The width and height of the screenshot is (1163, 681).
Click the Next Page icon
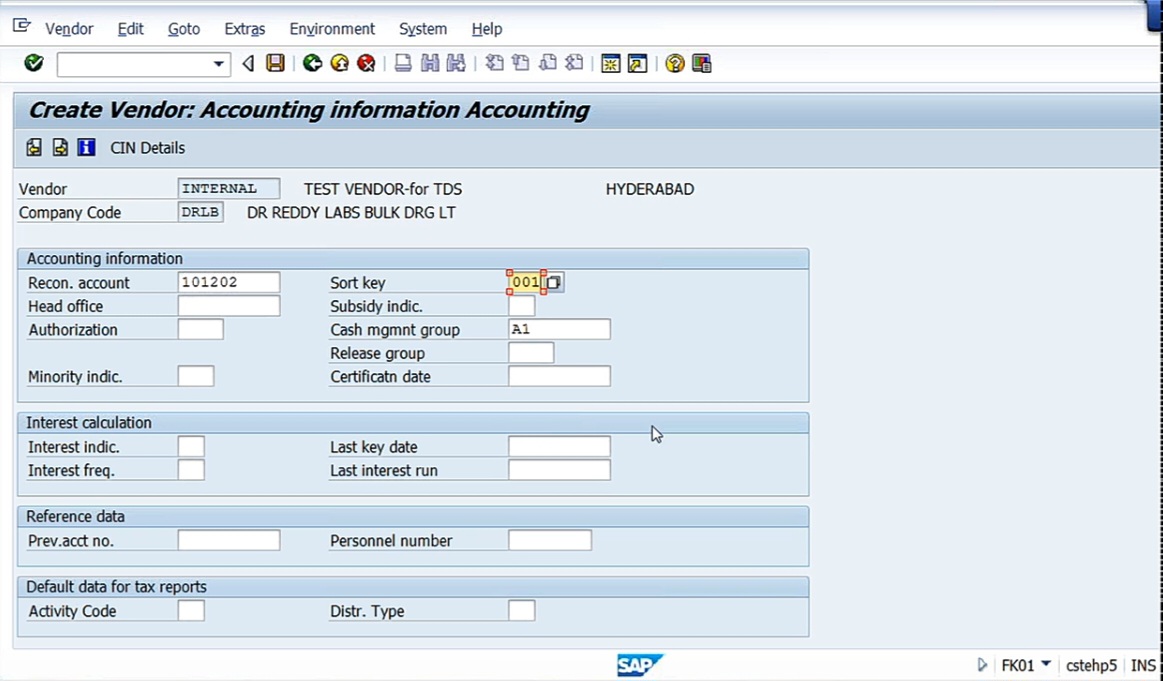coord(547,63)
